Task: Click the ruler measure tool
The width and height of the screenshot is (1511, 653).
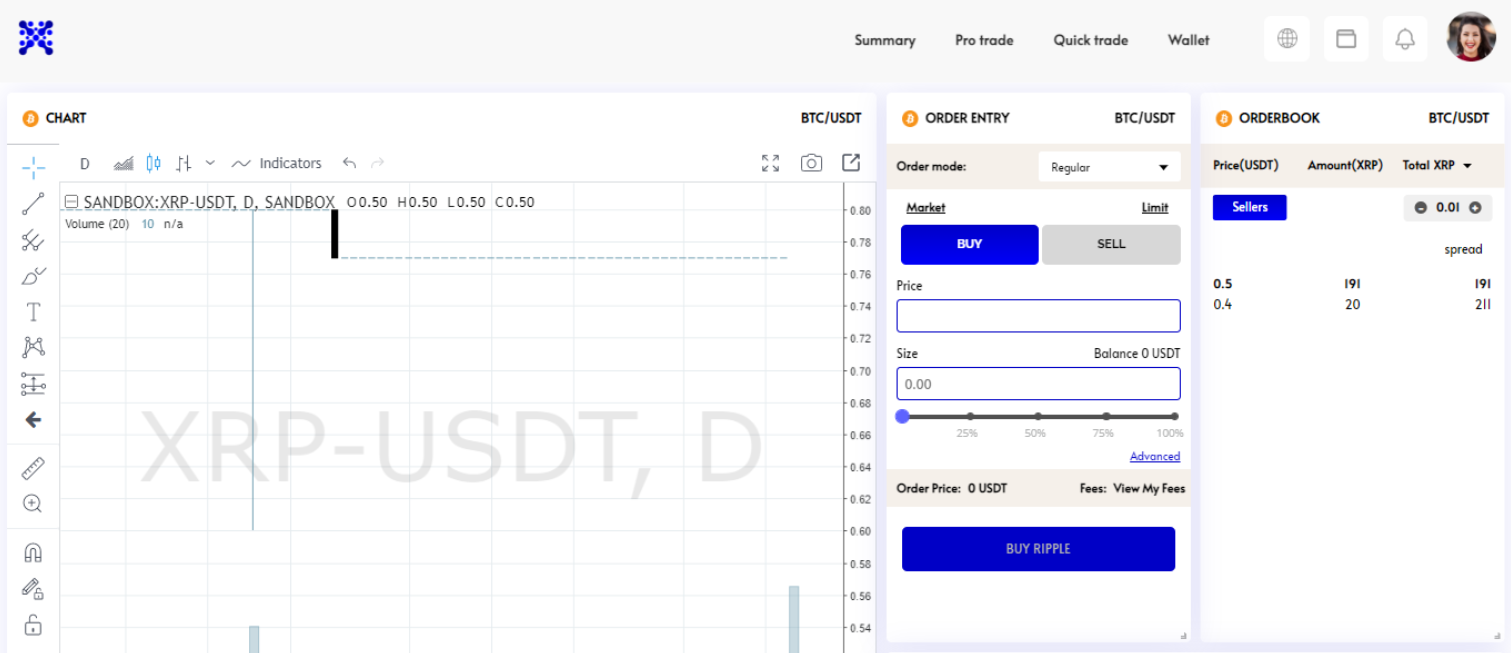Action: tap(33, 468)
